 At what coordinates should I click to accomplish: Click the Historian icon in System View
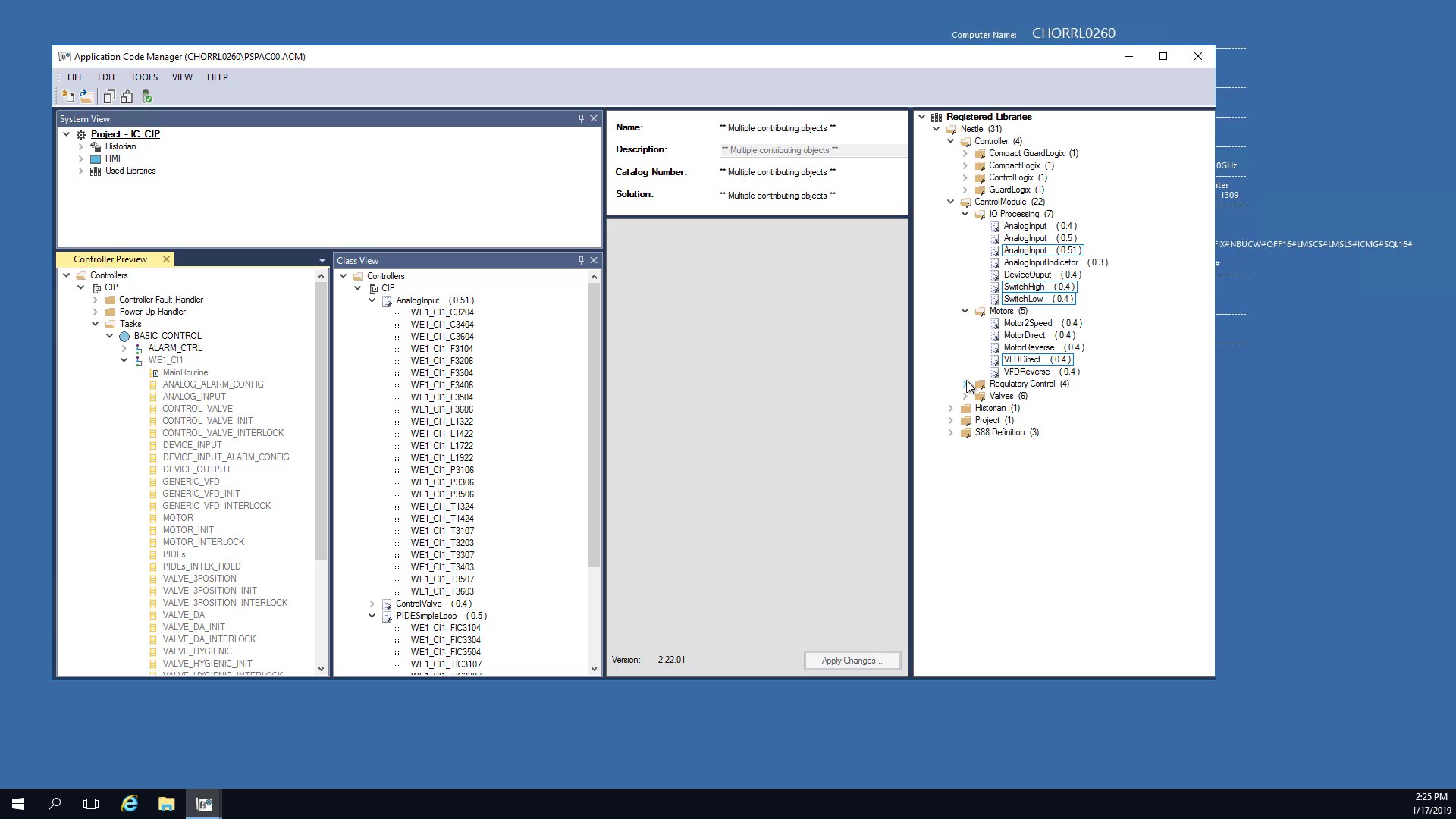click(x=96, y=146)
